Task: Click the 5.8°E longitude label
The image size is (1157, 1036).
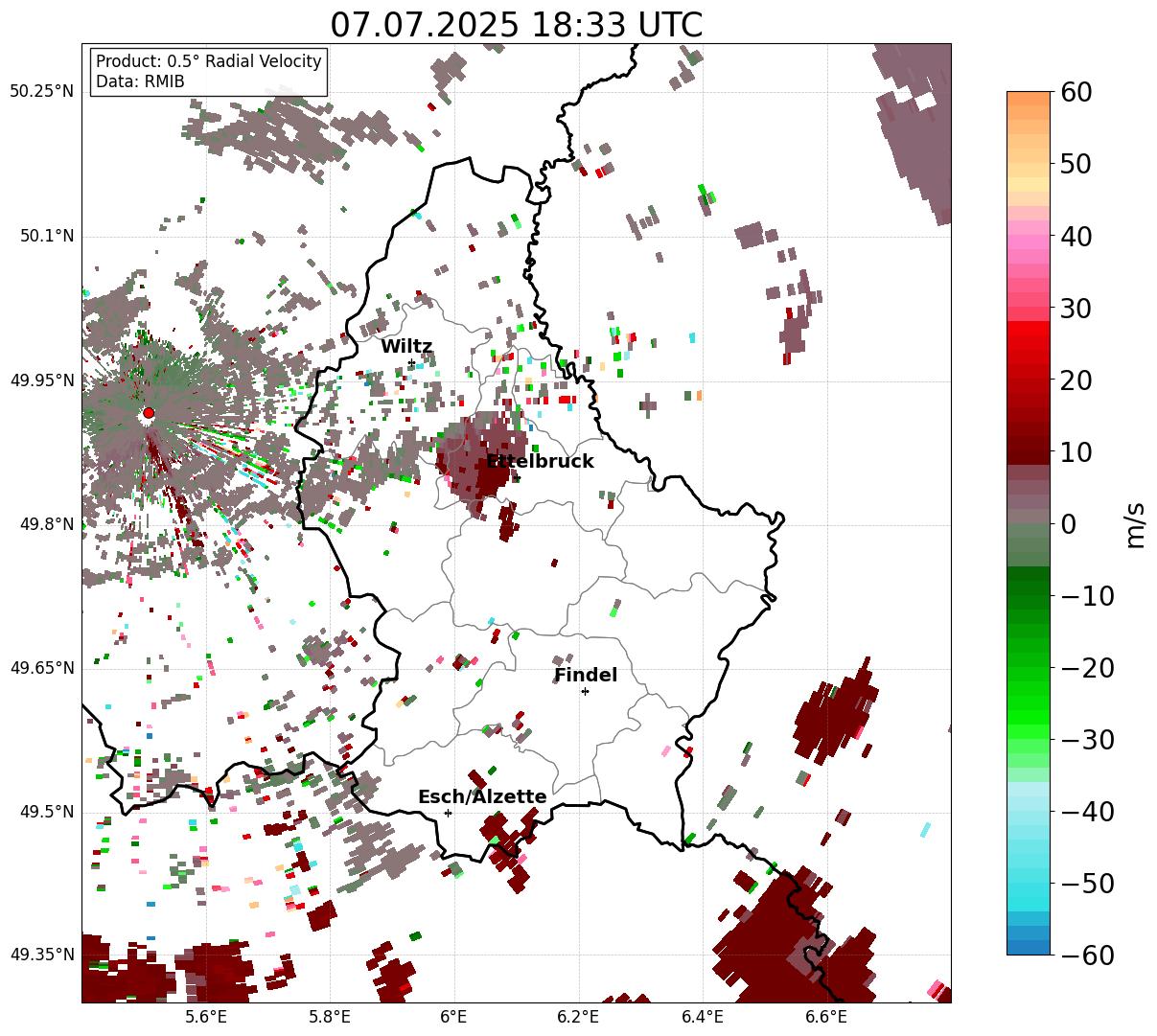Action: [x=330, y=1017]
